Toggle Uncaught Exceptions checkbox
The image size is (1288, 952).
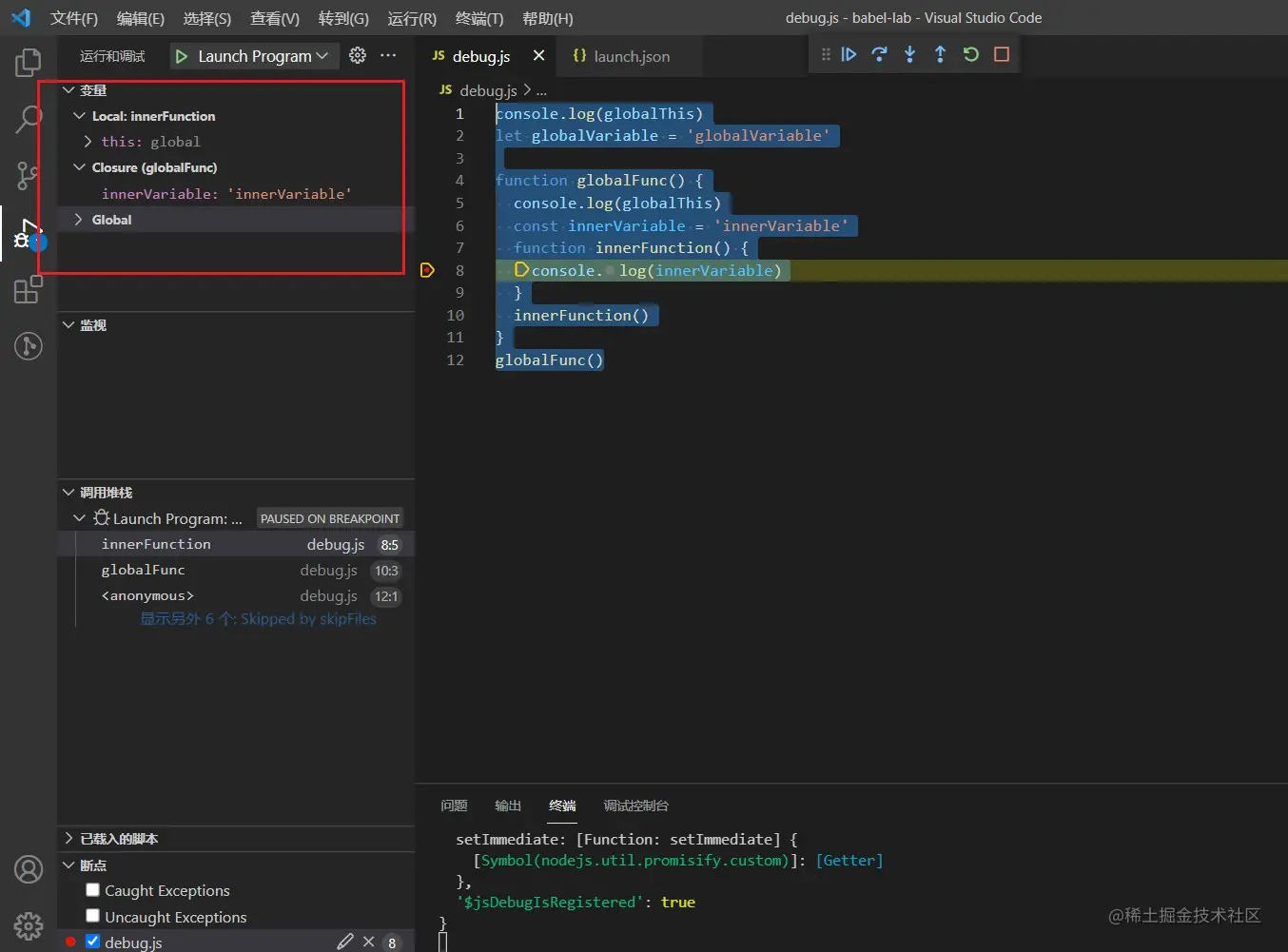pos(92,916)
